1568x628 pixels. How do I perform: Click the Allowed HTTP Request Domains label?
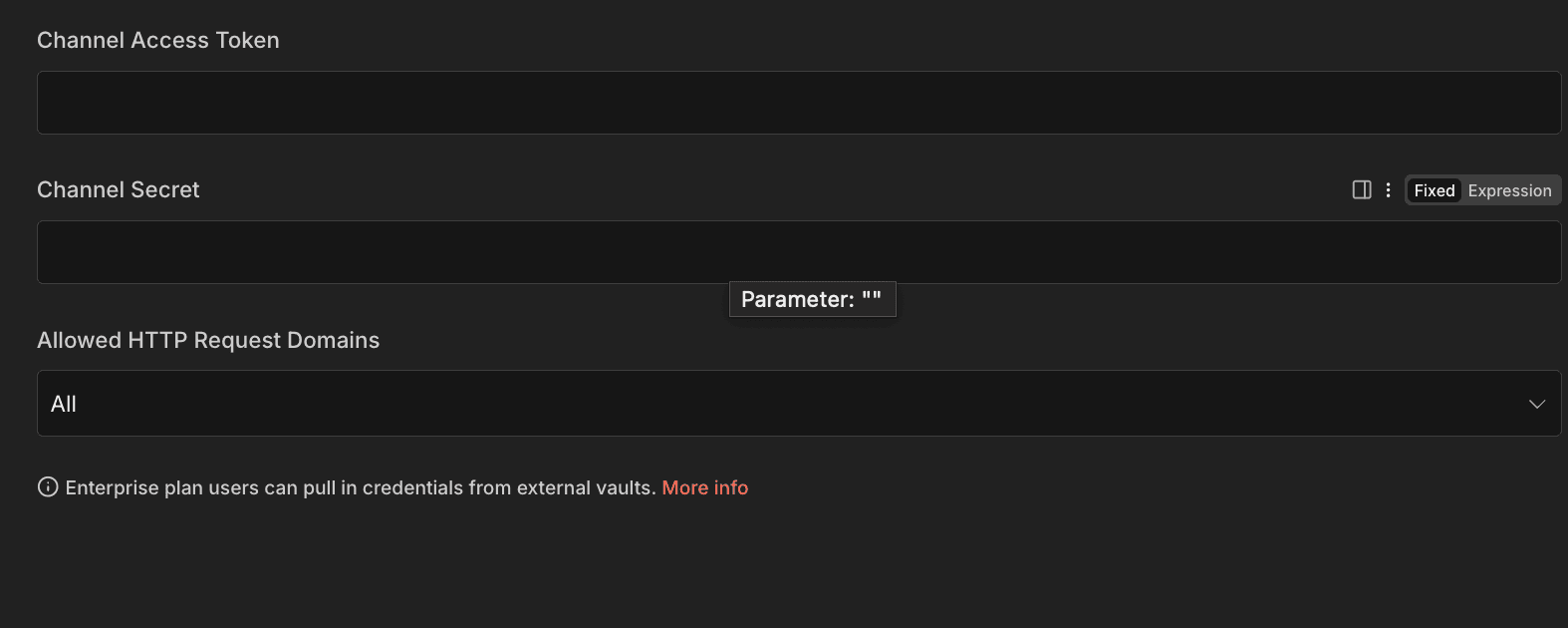(x=208, y=340)
